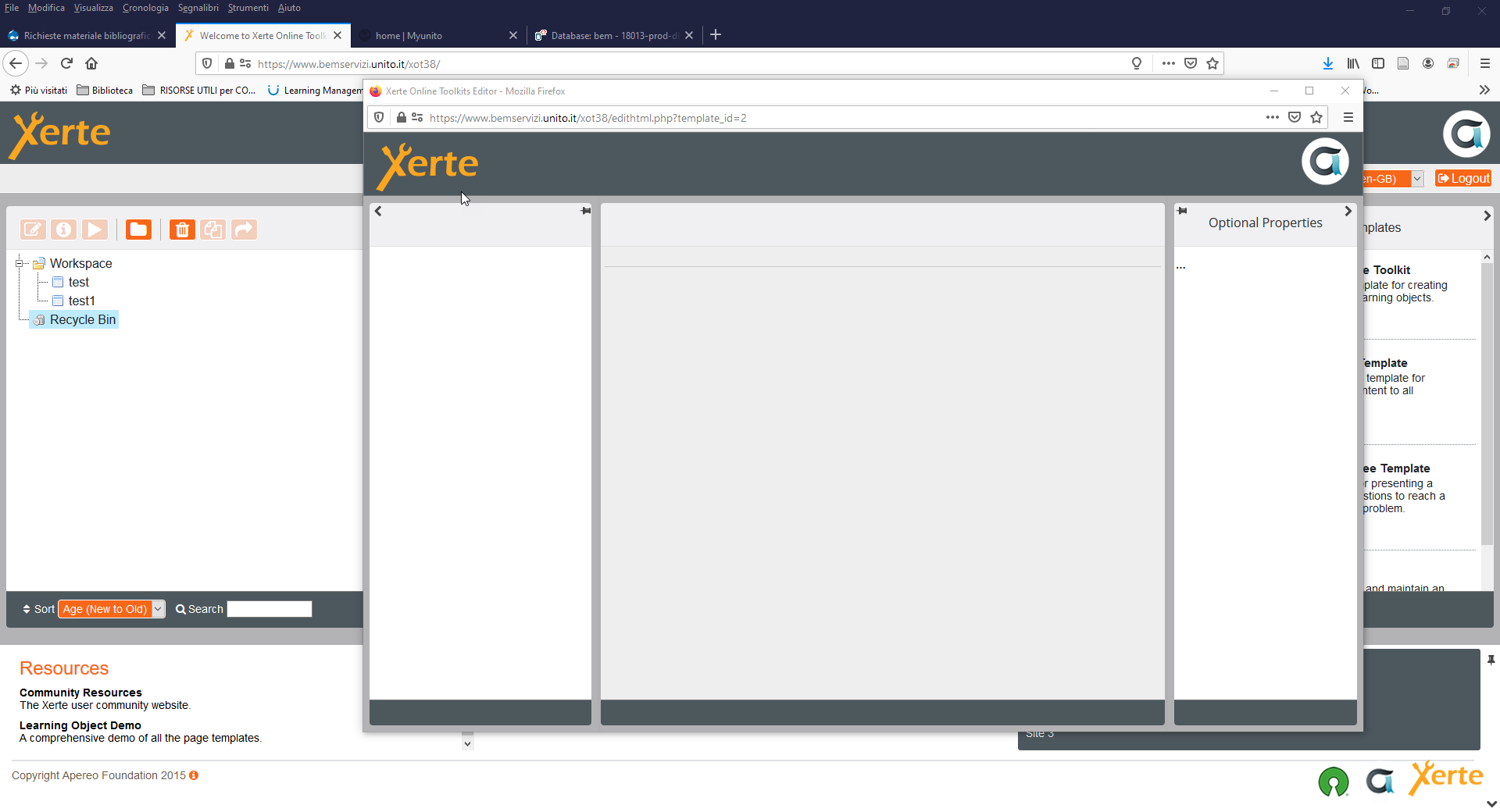Screen dimensions: 1500x812
Task: Switch to Richieste materiale bibliografico tab
Action: (86, 35)
